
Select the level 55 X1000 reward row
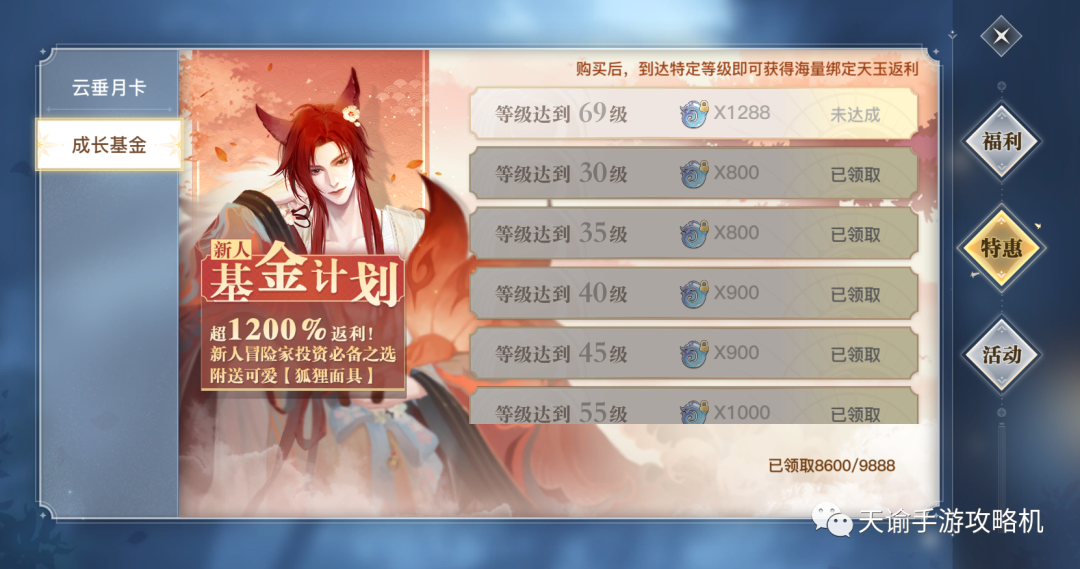tap(694, 406)
